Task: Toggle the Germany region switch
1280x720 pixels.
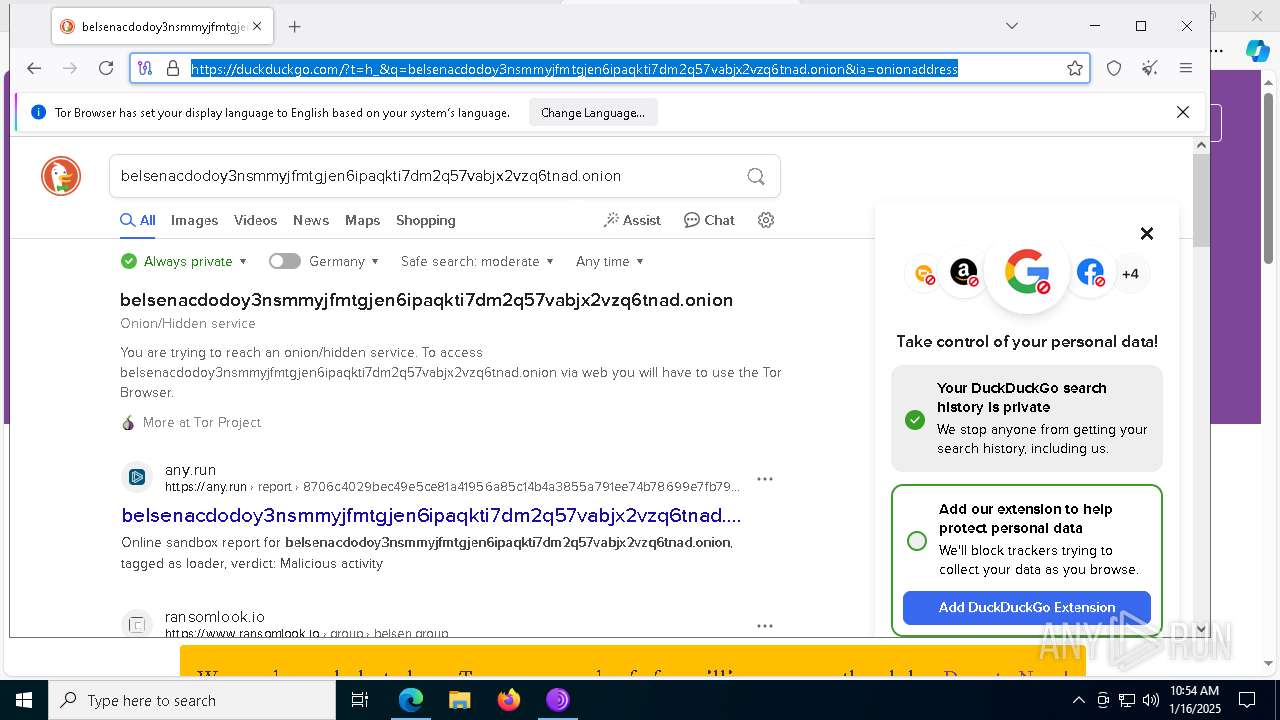Action: [x=285, y=261]
